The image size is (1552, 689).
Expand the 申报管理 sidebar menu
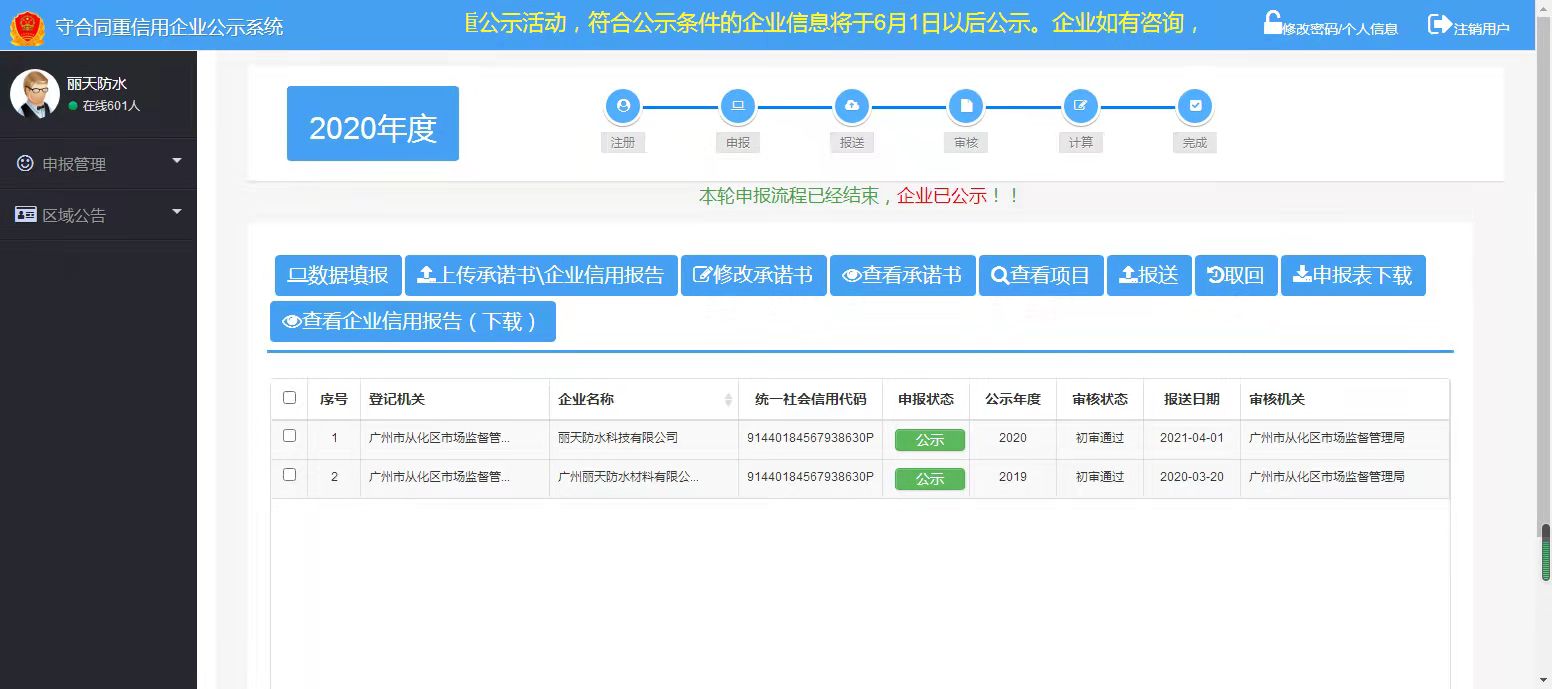(98, 163)
